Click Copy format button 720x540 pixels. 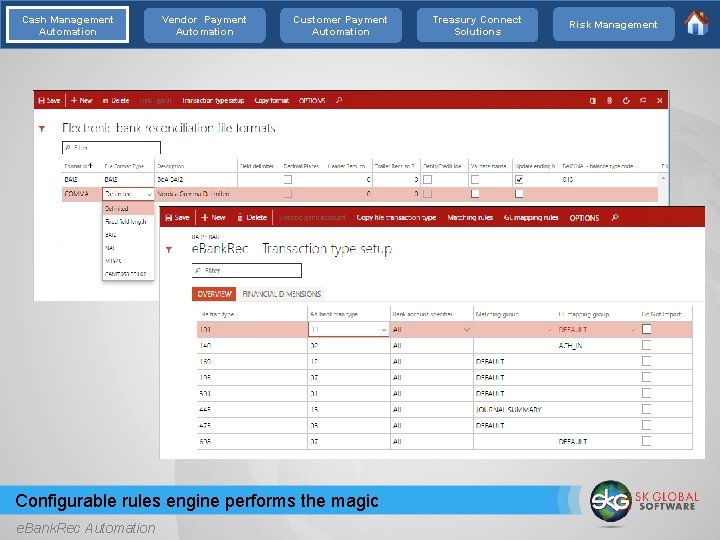[272, 101]
